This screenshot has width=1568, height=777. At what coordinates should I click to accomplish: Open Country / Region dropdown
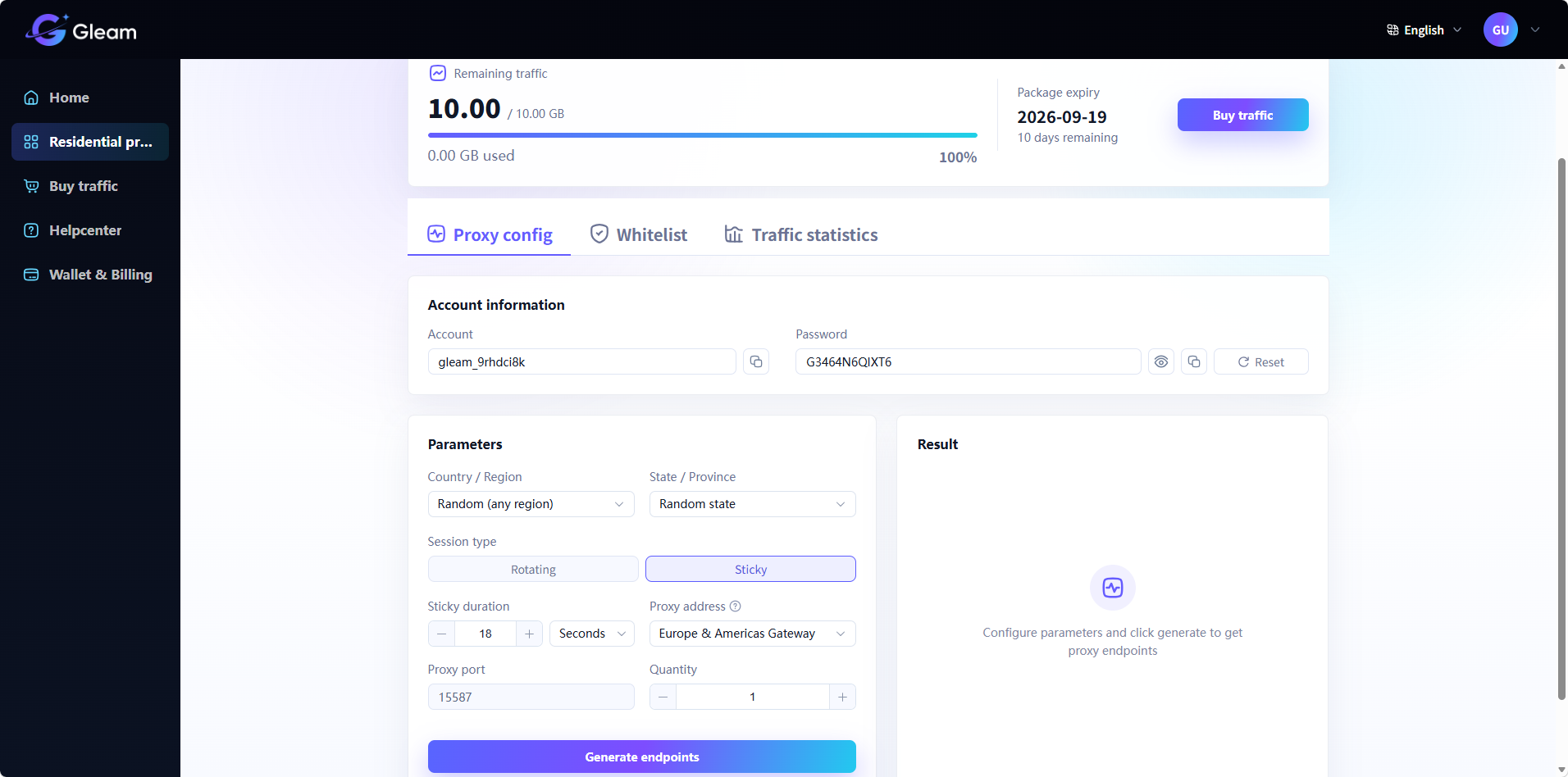tap(531, 504)
